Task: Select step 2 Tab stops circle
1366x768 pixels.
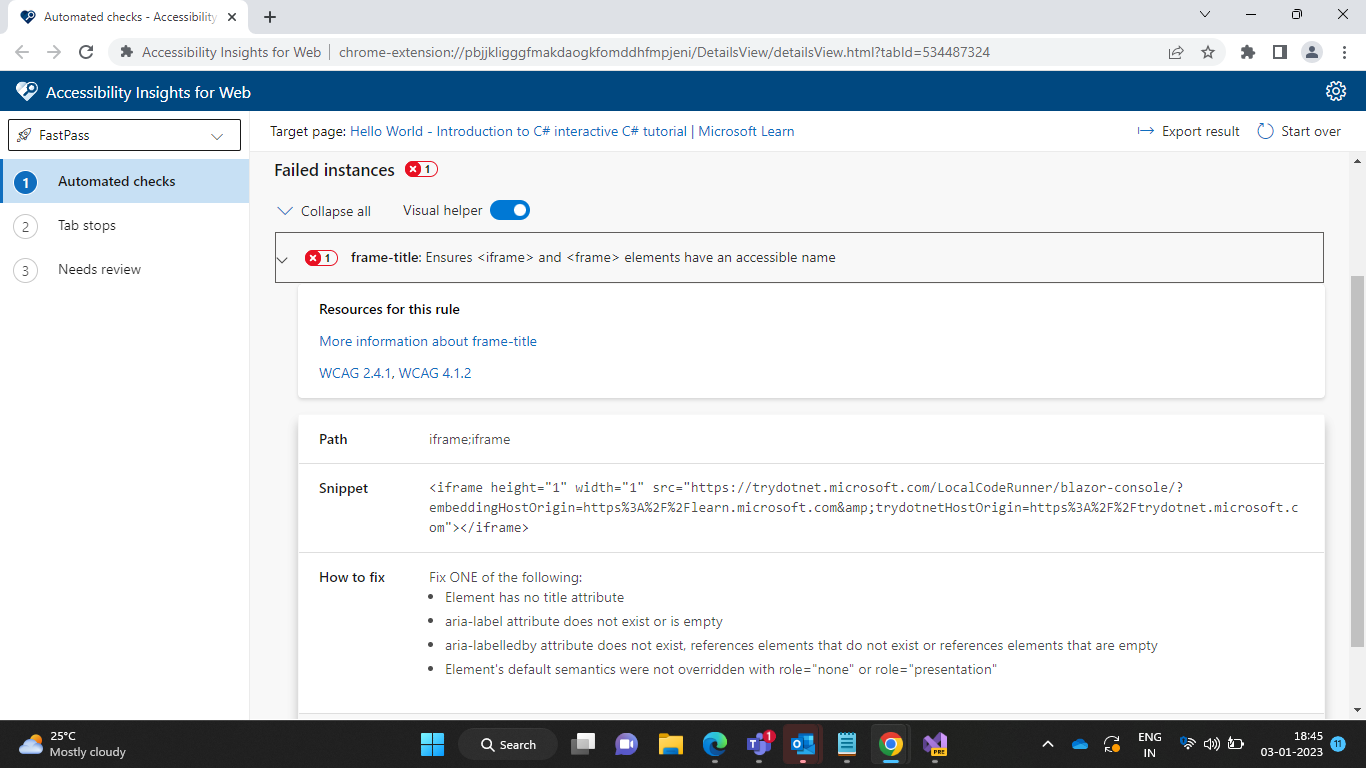Action: click(25, 225)
